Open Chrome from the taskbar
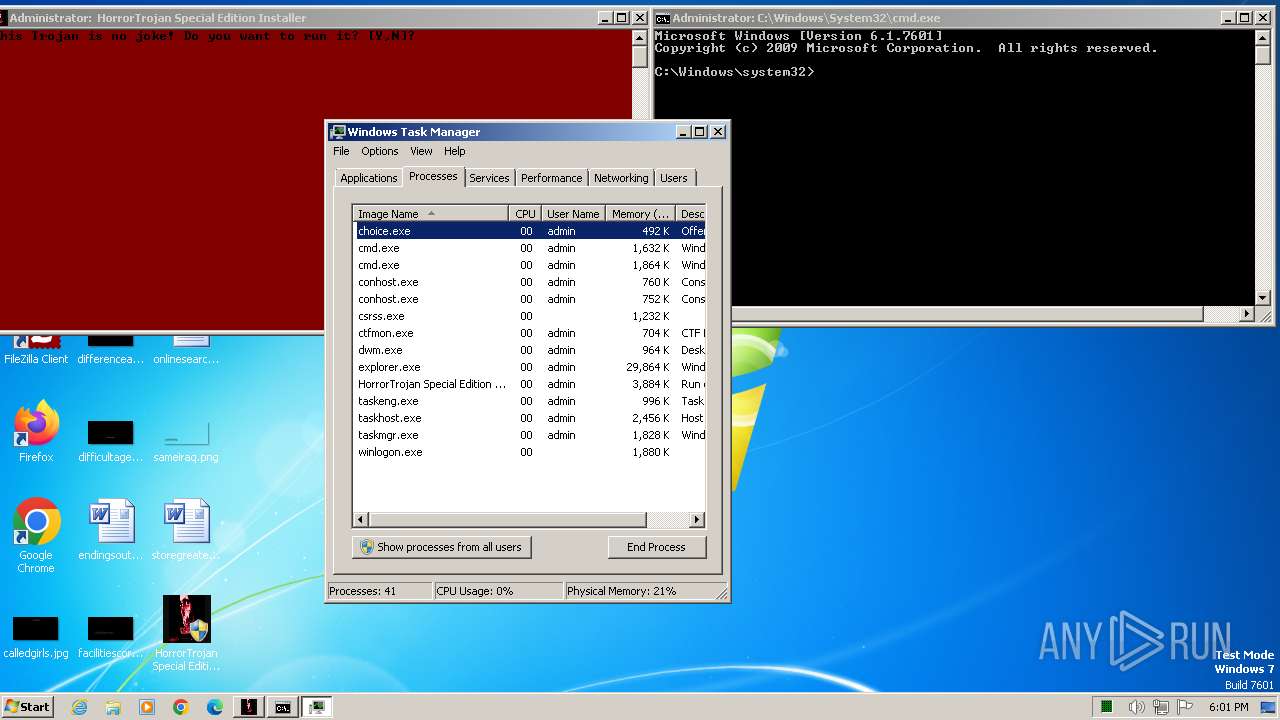 (181, 707)
